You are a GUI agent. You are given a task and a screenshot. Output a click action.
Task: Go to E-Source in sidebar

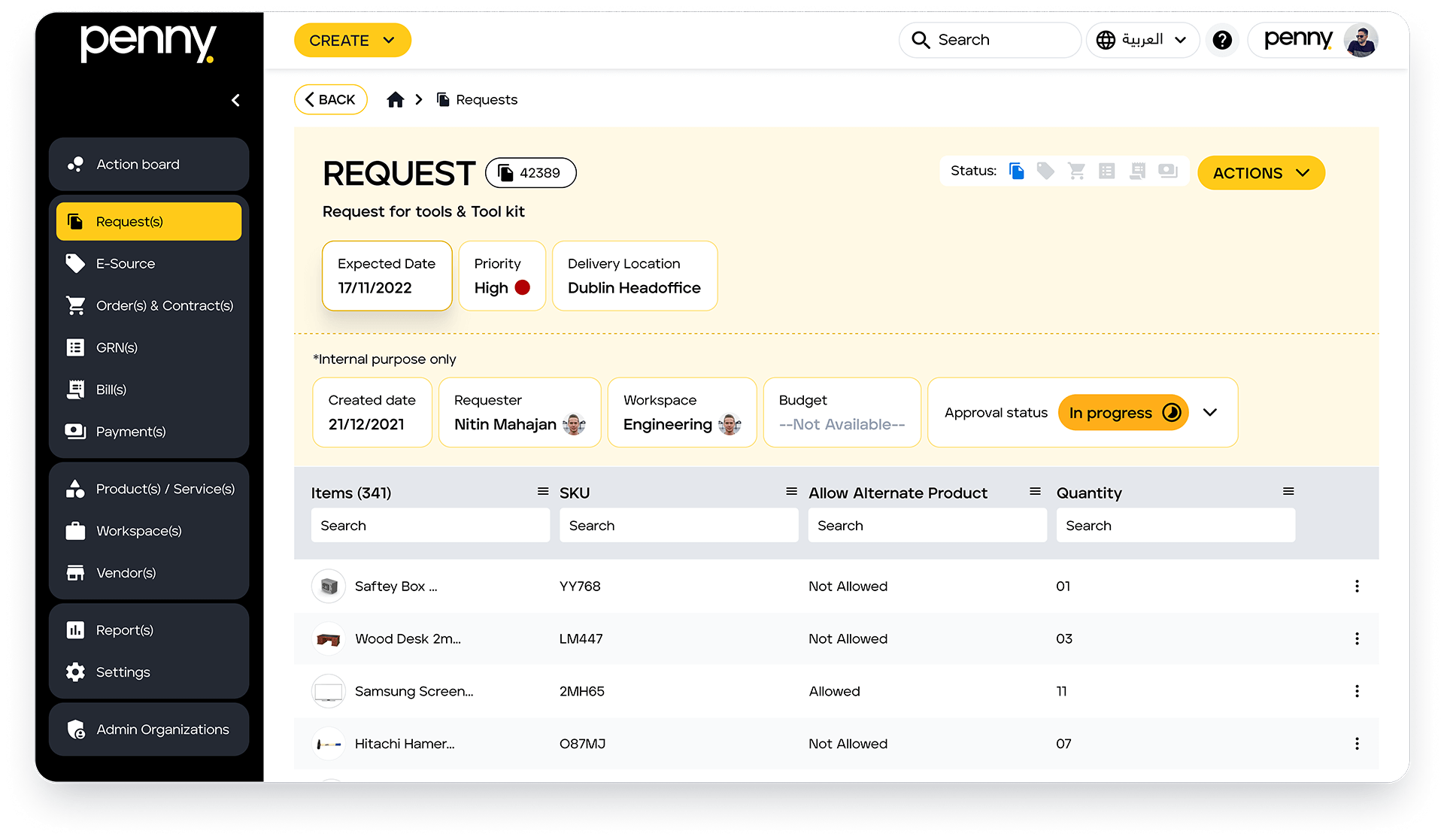(x=149, y=263)
